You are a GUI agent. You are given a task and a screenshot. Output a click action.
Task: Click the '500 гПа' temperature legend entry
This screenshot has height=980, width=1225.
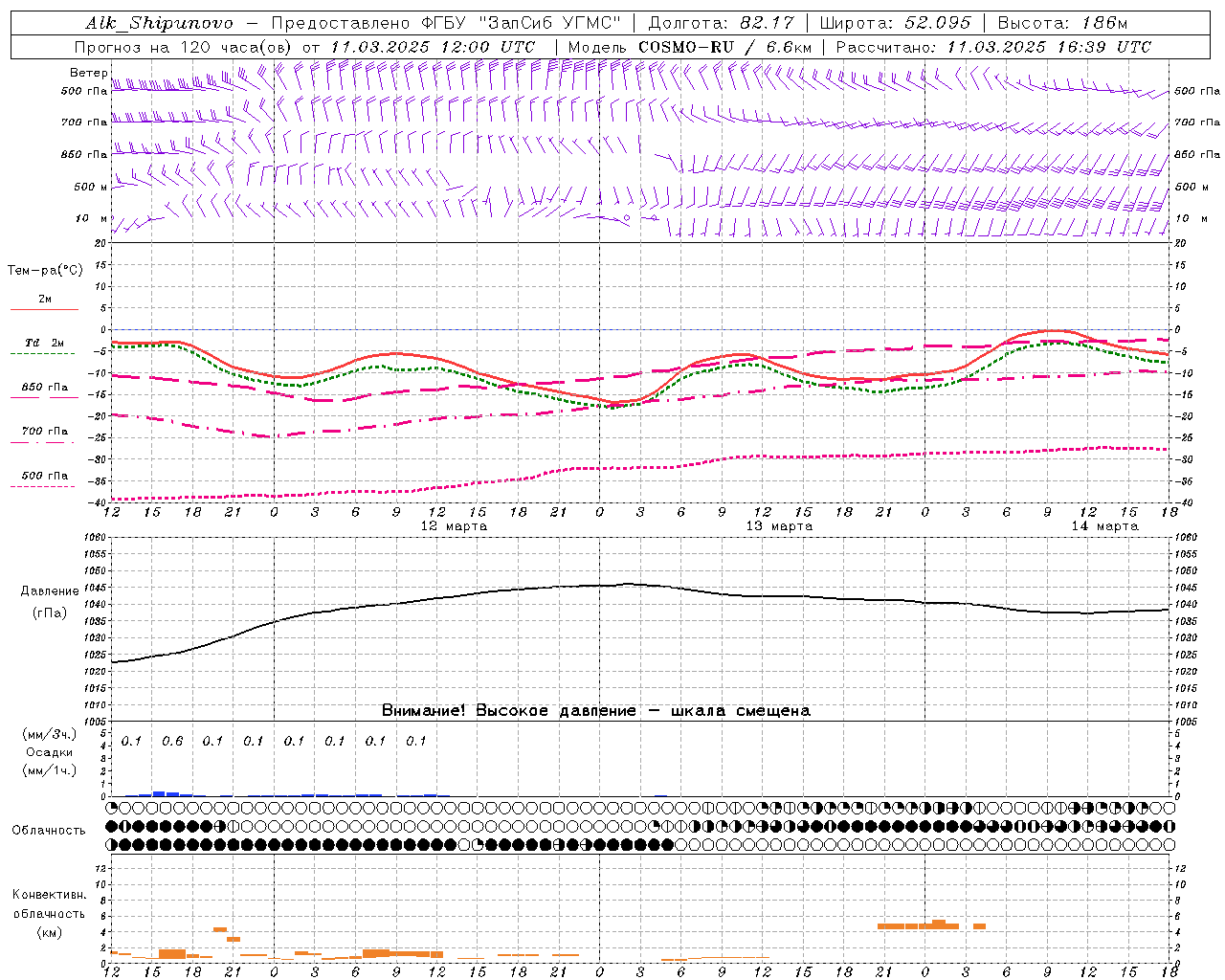tap(45, 476)
